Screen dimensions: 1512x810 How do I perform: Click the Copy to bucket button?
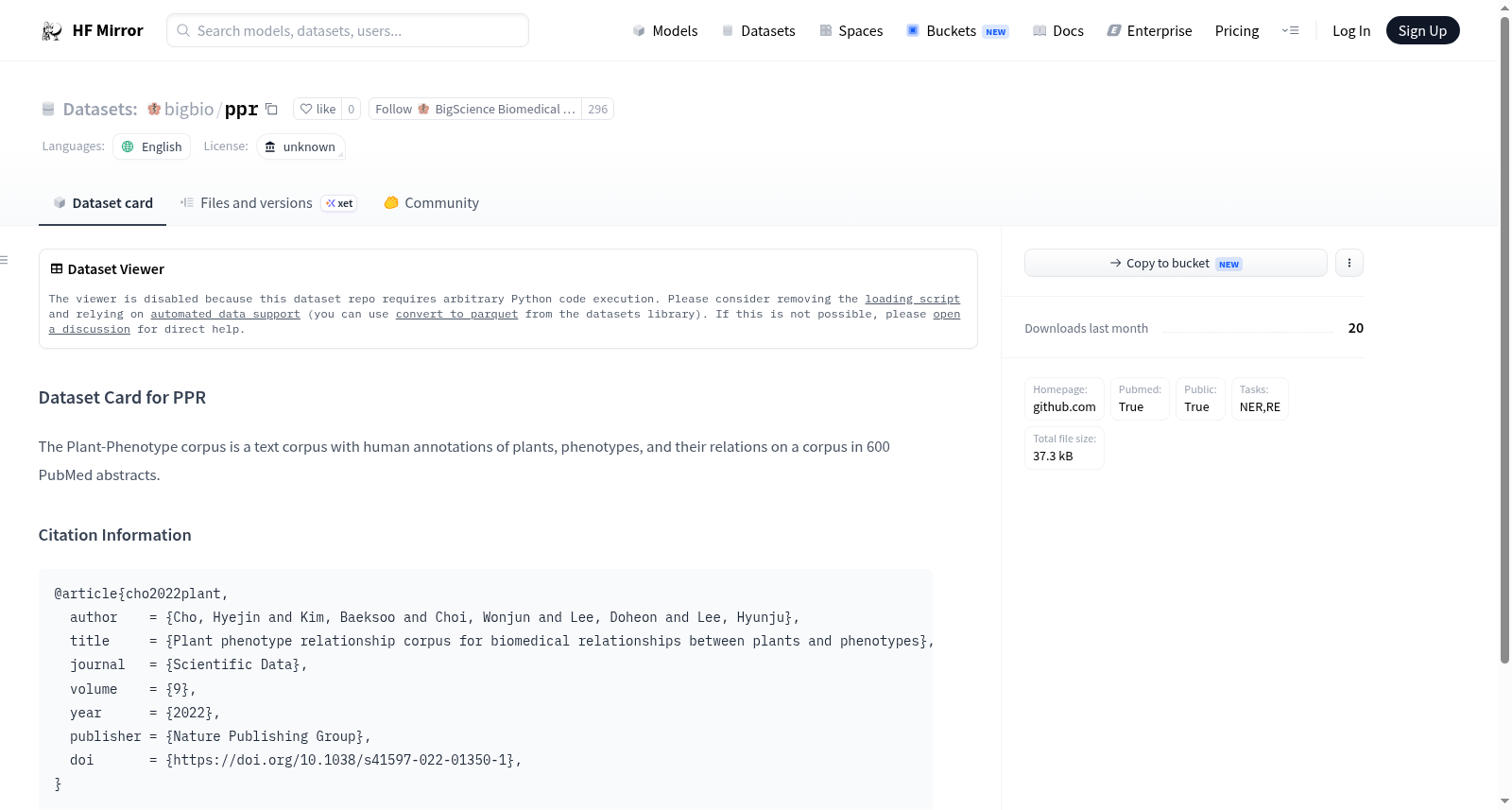coord(1176,263)
